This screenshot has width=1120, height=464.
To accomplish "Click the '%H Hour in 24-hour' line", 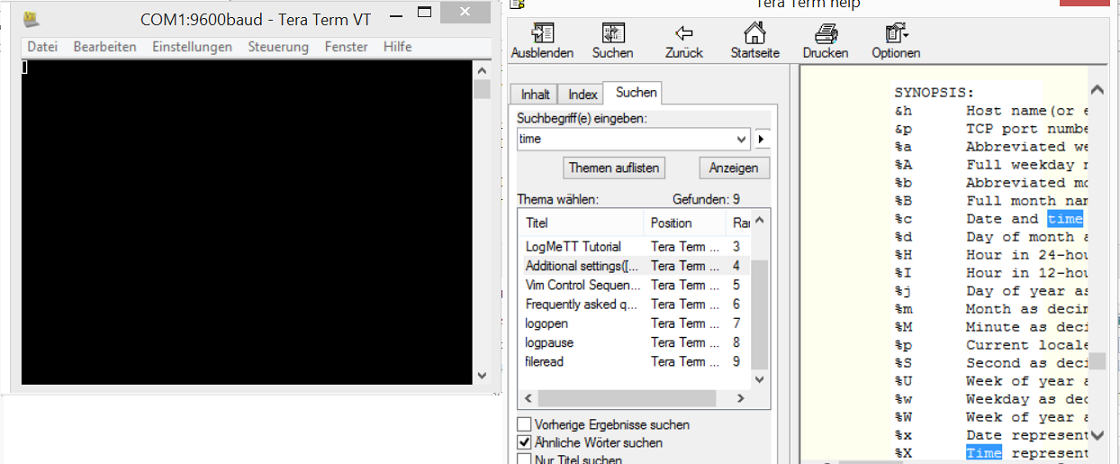I will [991, 255].
